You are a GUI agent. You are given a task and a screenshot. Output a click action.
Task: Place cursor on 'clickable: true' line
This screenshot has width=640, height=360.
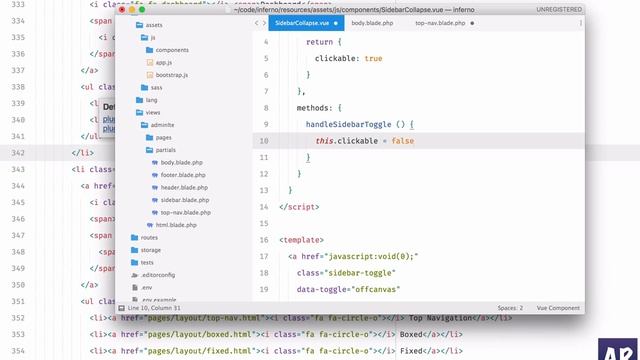coord(348,58)
